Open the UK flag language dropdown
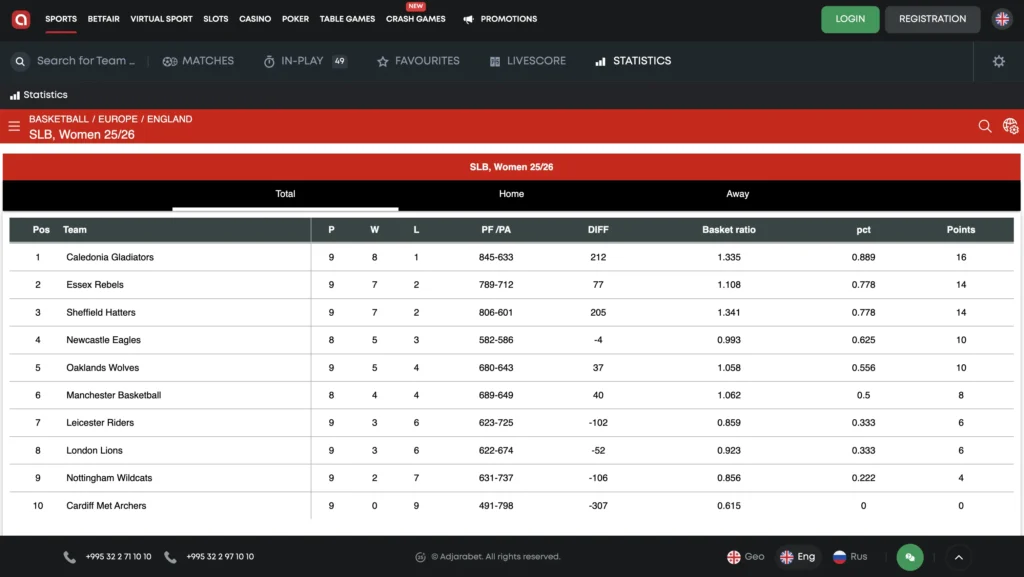The image size is (1024, 577). pyautogui.click(x=1002, y=18)
